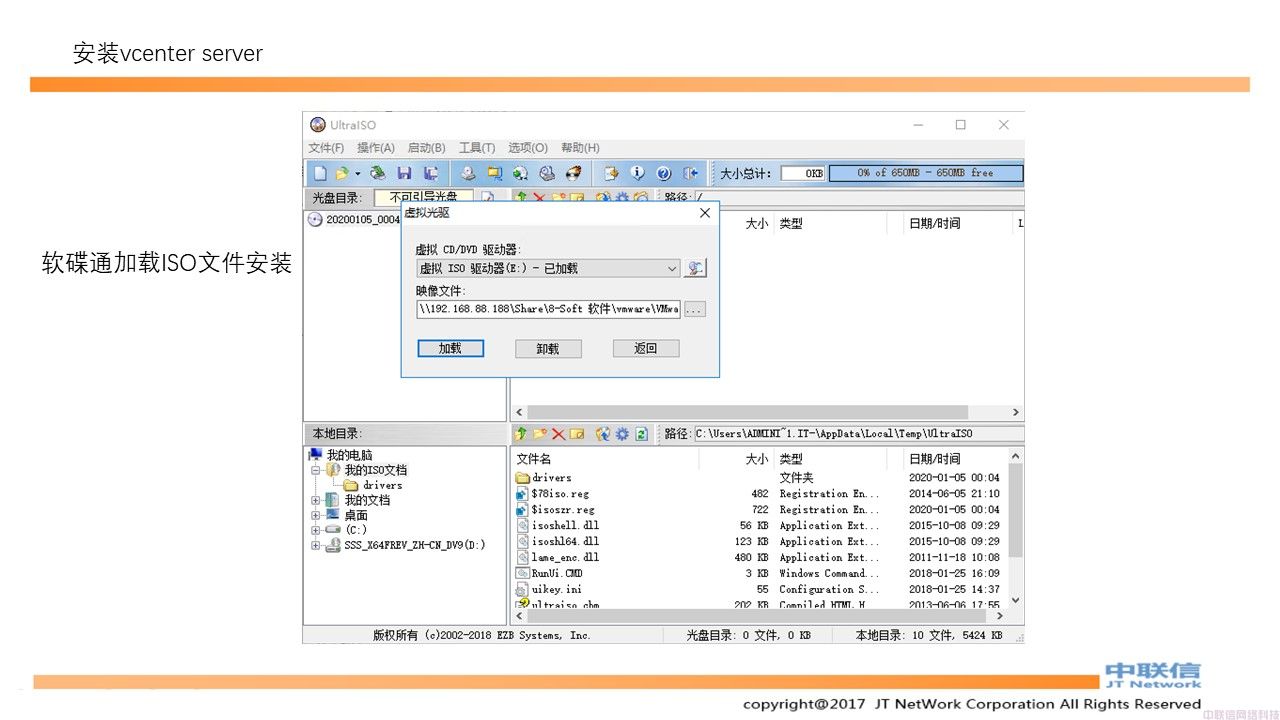Click the disc file list scroll-right arrow
Screen dimensions: 1280x720
[1016, 412]
